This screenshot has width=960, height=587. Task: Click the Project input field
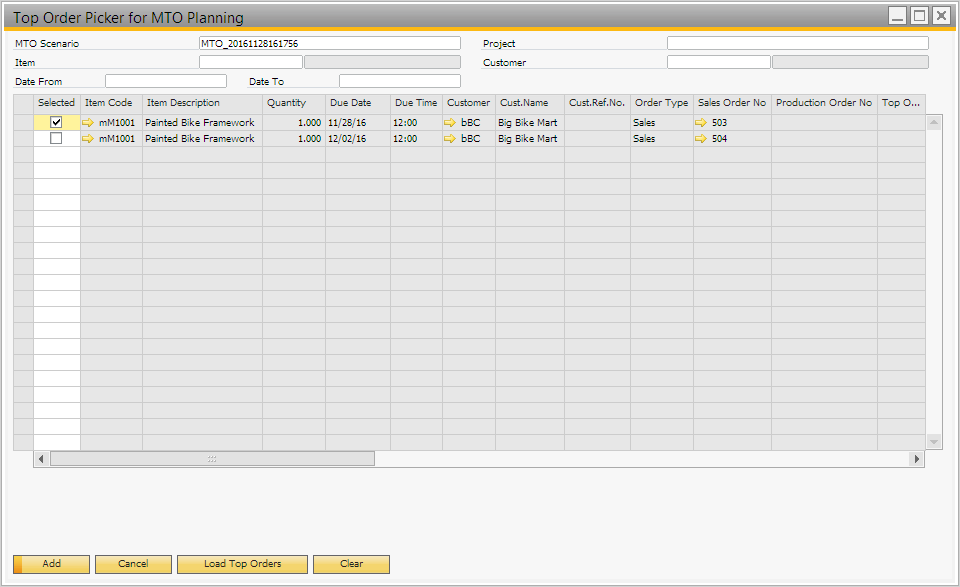797,43
